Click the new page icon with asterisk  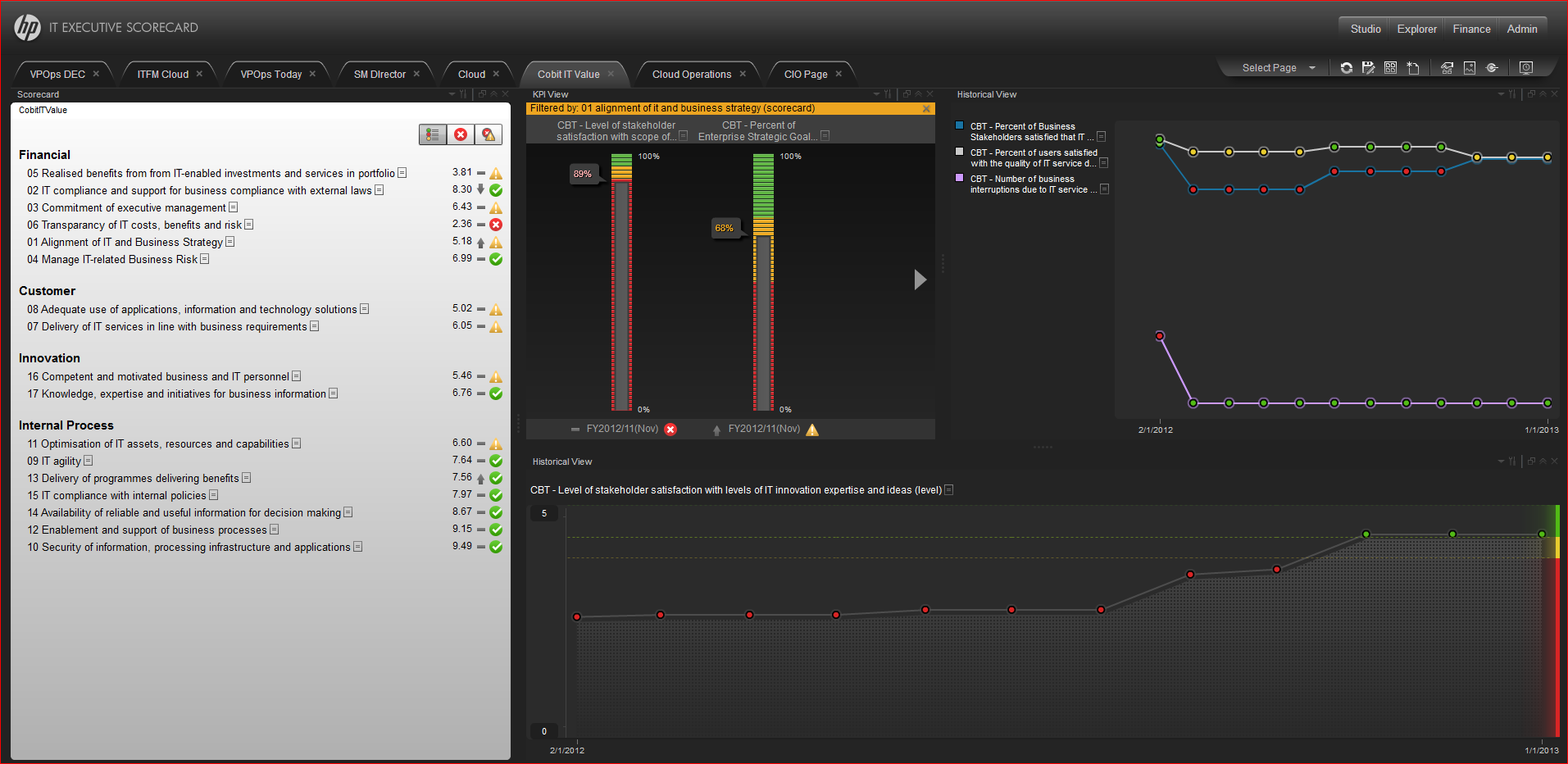click(1413, 68)
